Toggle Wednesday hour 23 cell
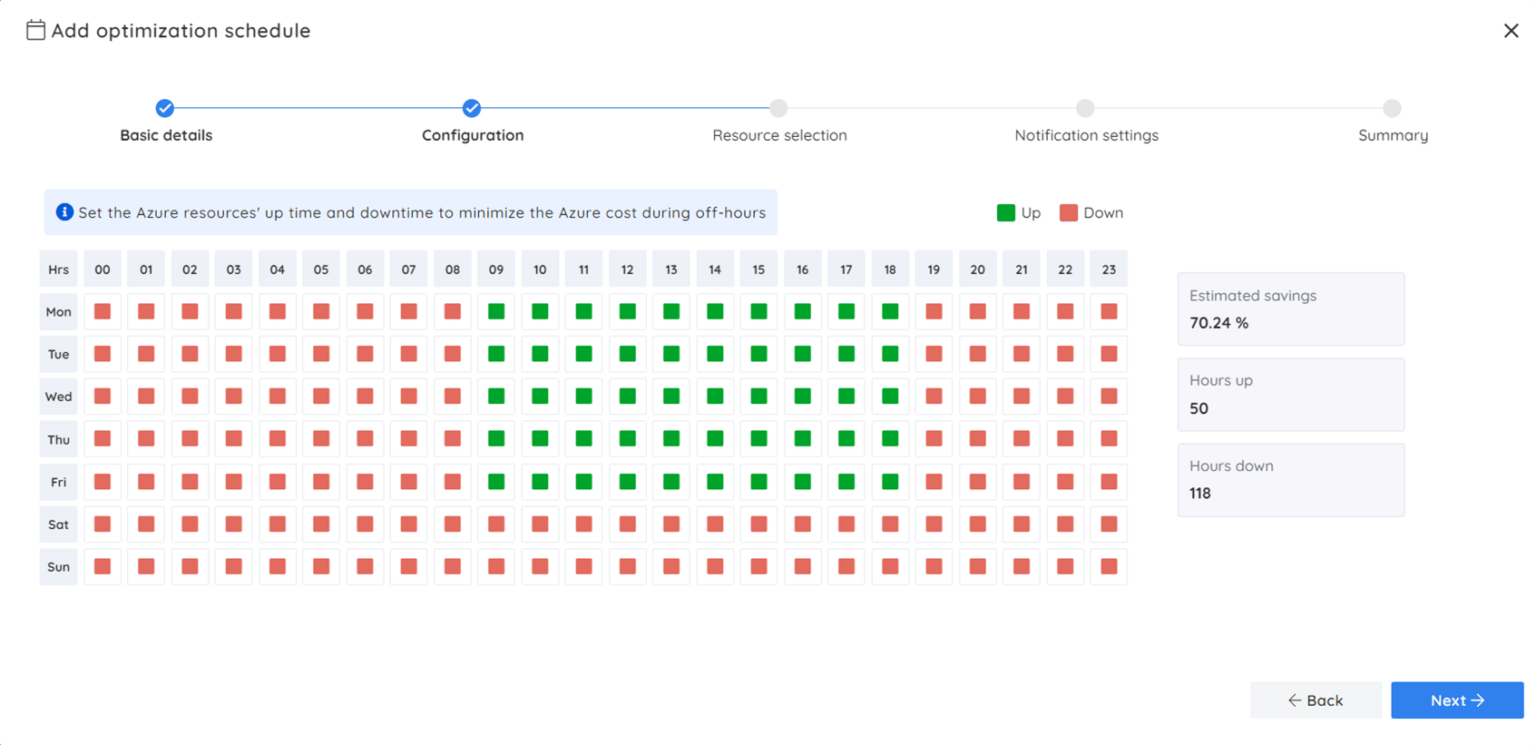 [x=1109, y=397]
